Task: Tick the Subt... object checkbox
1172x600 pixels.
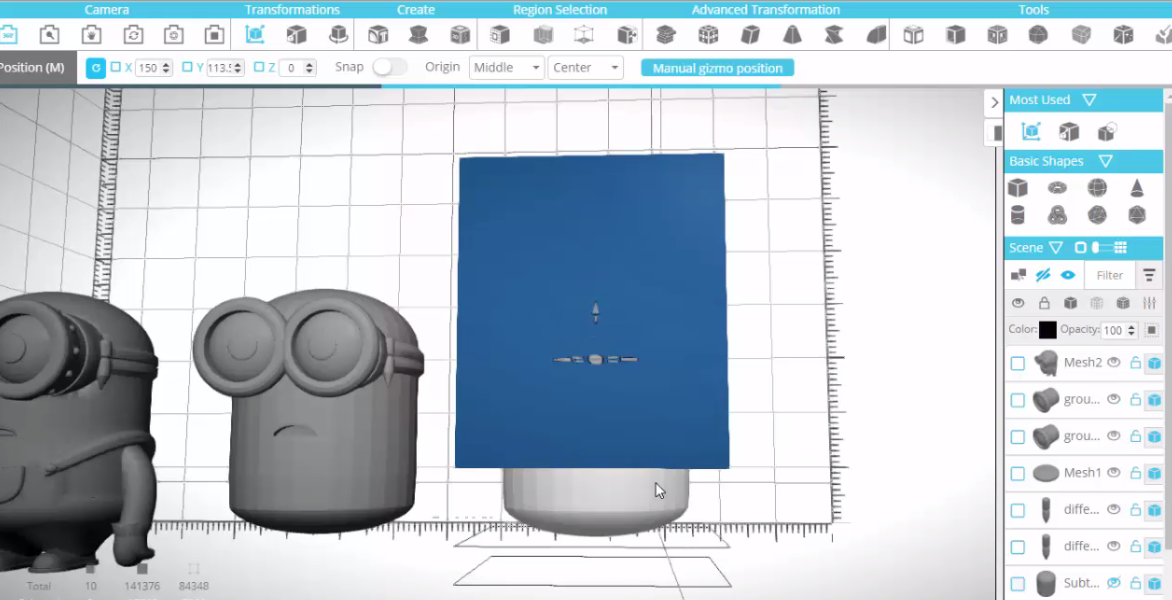Action: 1017,583
